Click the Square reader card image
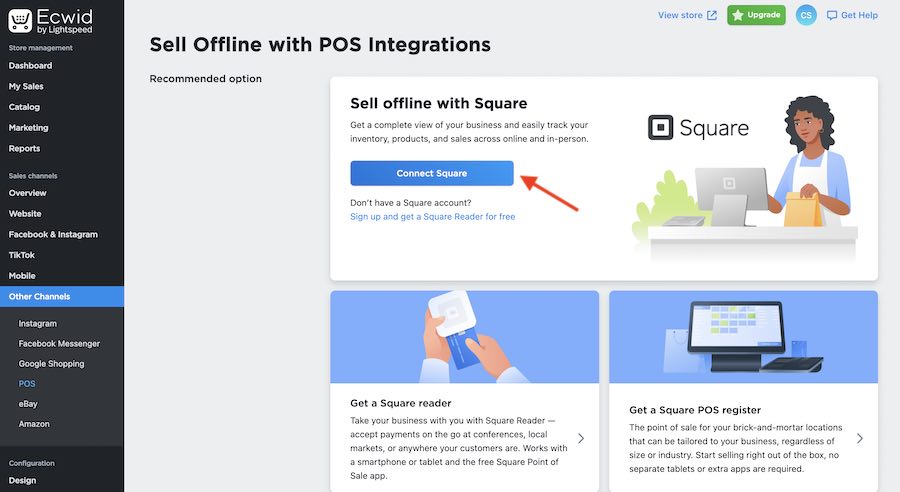 click(464, 337)
